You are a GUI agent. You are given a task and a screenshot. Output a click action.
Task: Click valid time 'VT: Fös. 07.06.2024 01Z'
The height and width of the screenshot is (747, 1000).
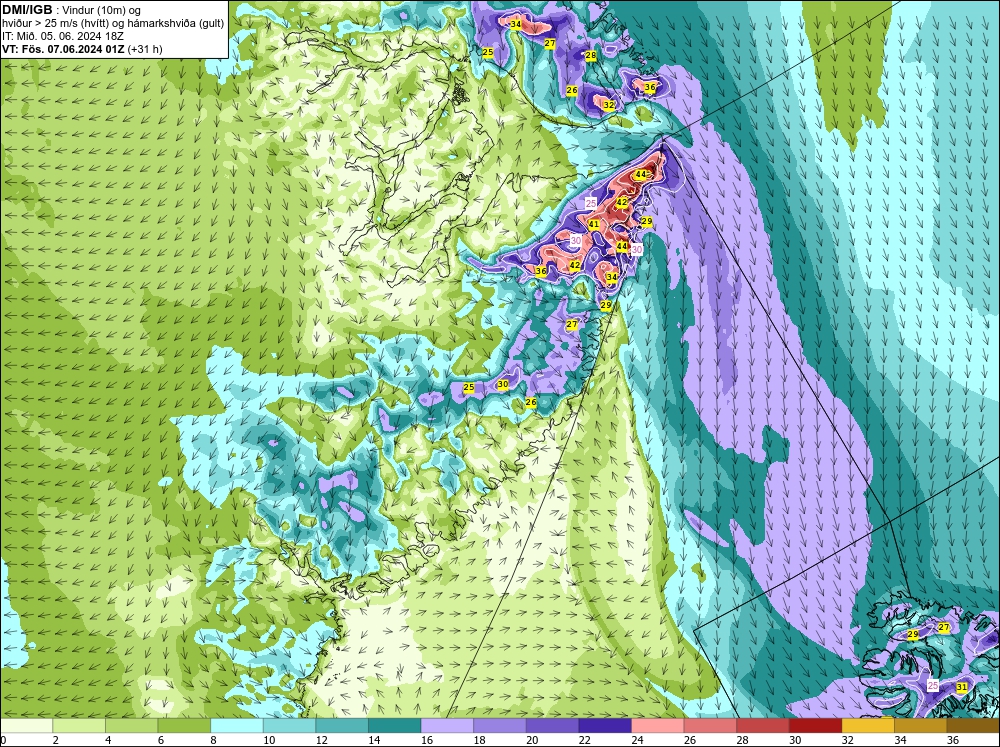click(63, 49)
